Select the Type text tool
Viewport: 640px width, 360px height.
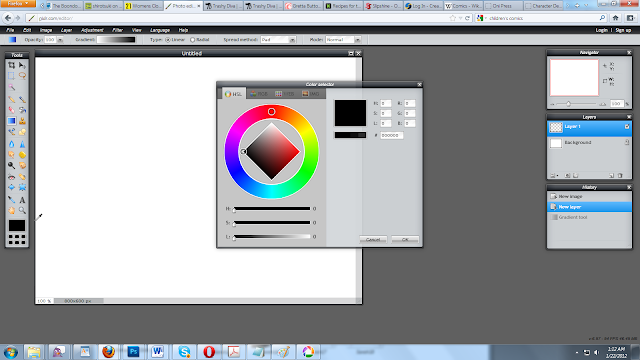(22, 200)
